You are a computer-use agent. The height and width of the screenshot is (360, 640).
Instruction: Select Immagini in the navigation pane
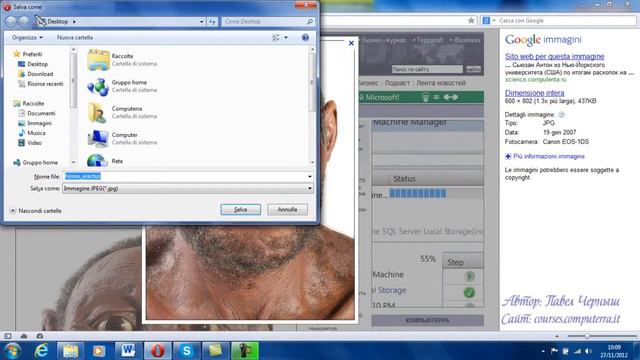(x=35, y=123)
